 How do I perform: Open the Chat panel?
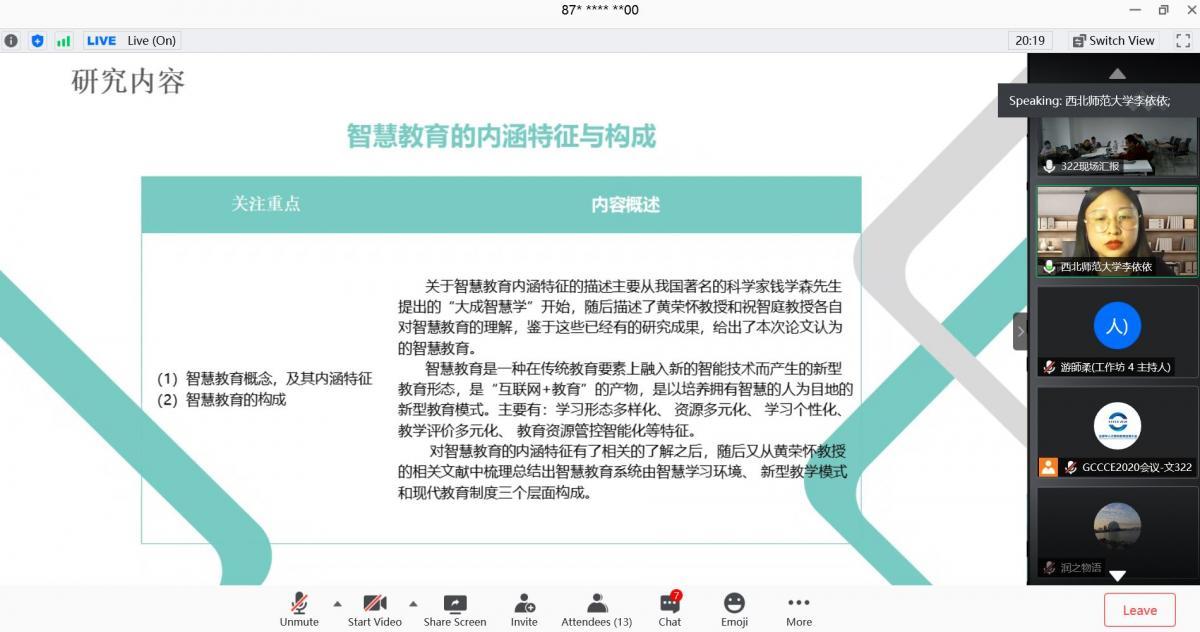pyautogui.click(x=670, y=609)
